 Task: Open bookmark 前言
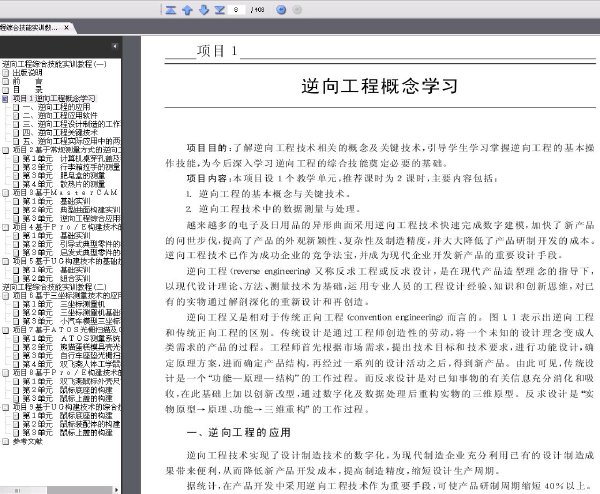(27, 81)
